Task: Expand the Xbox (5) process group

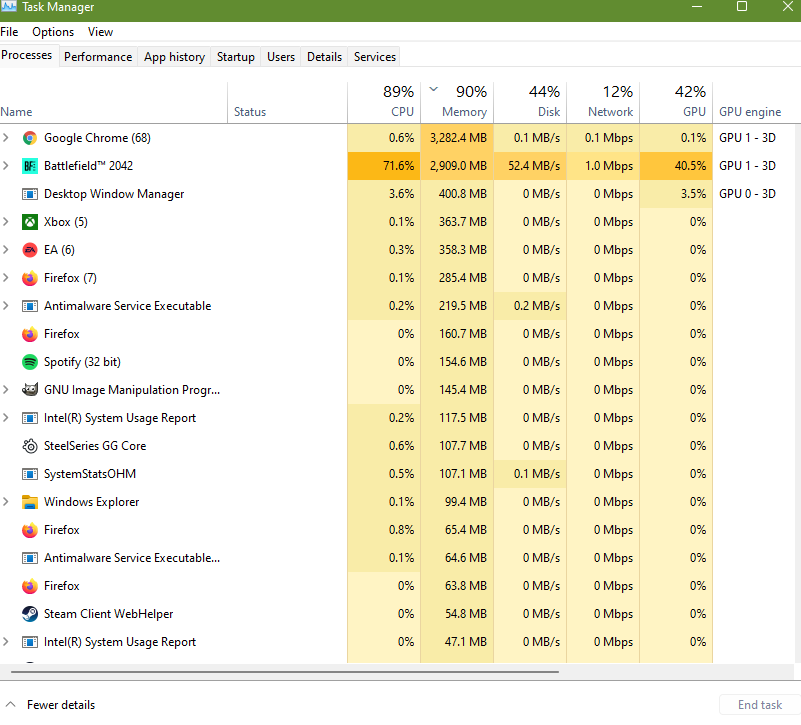Action: tap(6, 222)
